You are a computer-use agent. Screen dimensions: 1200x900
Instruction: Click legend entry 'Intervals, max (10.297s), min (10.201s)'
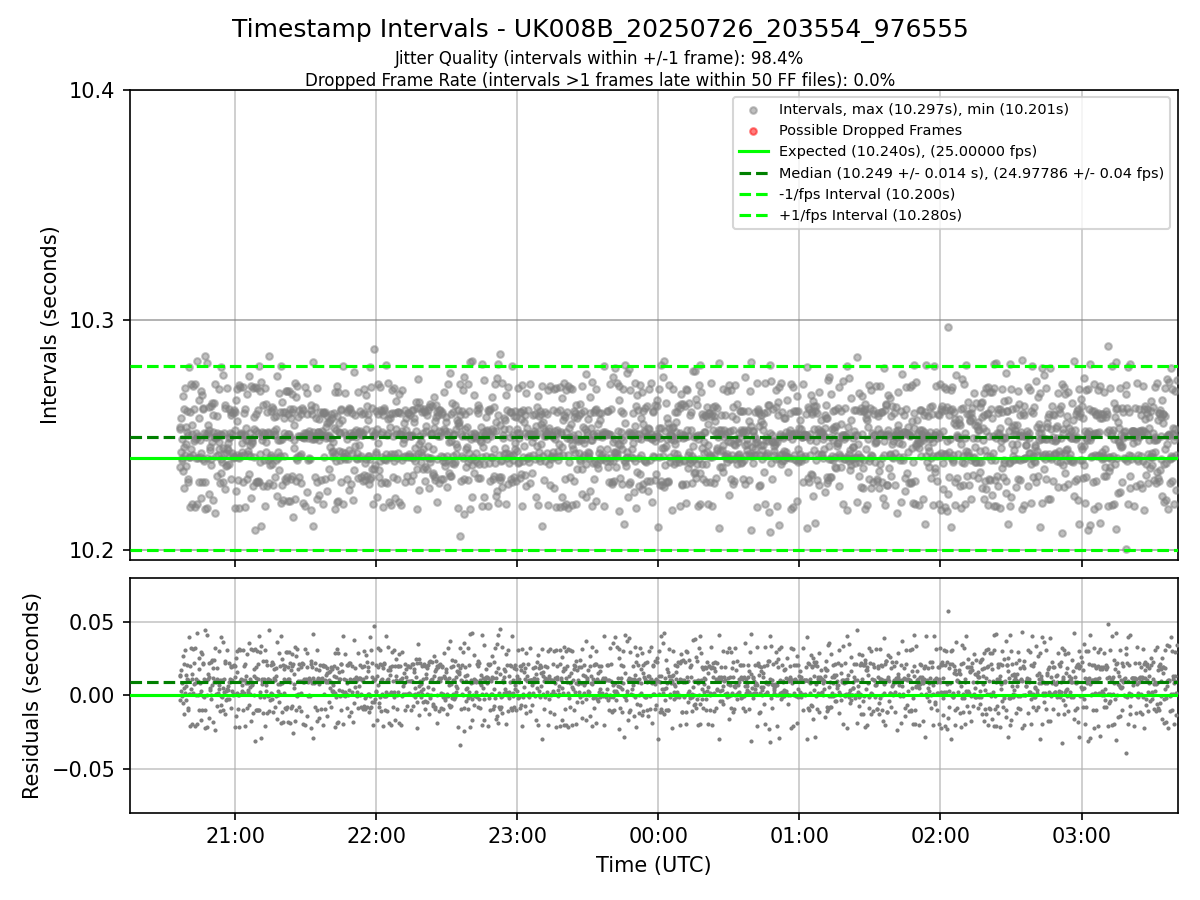coord(924,109)
